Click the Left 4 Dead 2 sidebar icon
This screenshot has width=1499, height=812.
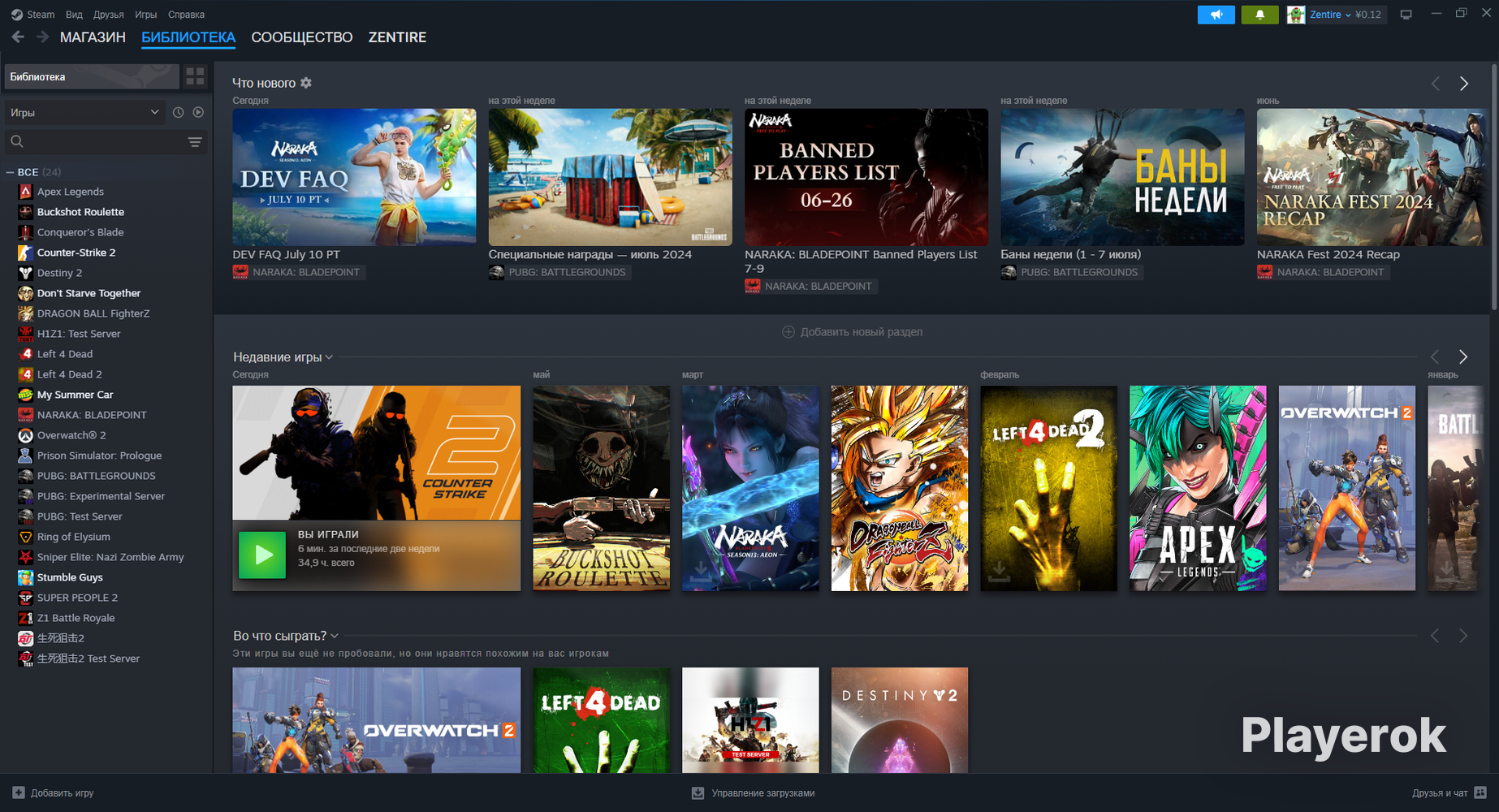25,374
